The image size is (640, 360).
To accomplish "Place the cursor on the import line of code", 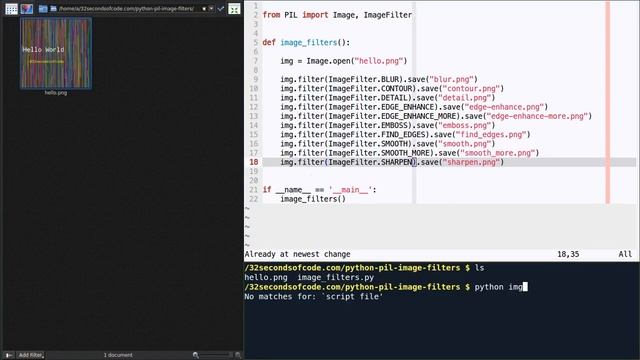I will 337,15.
